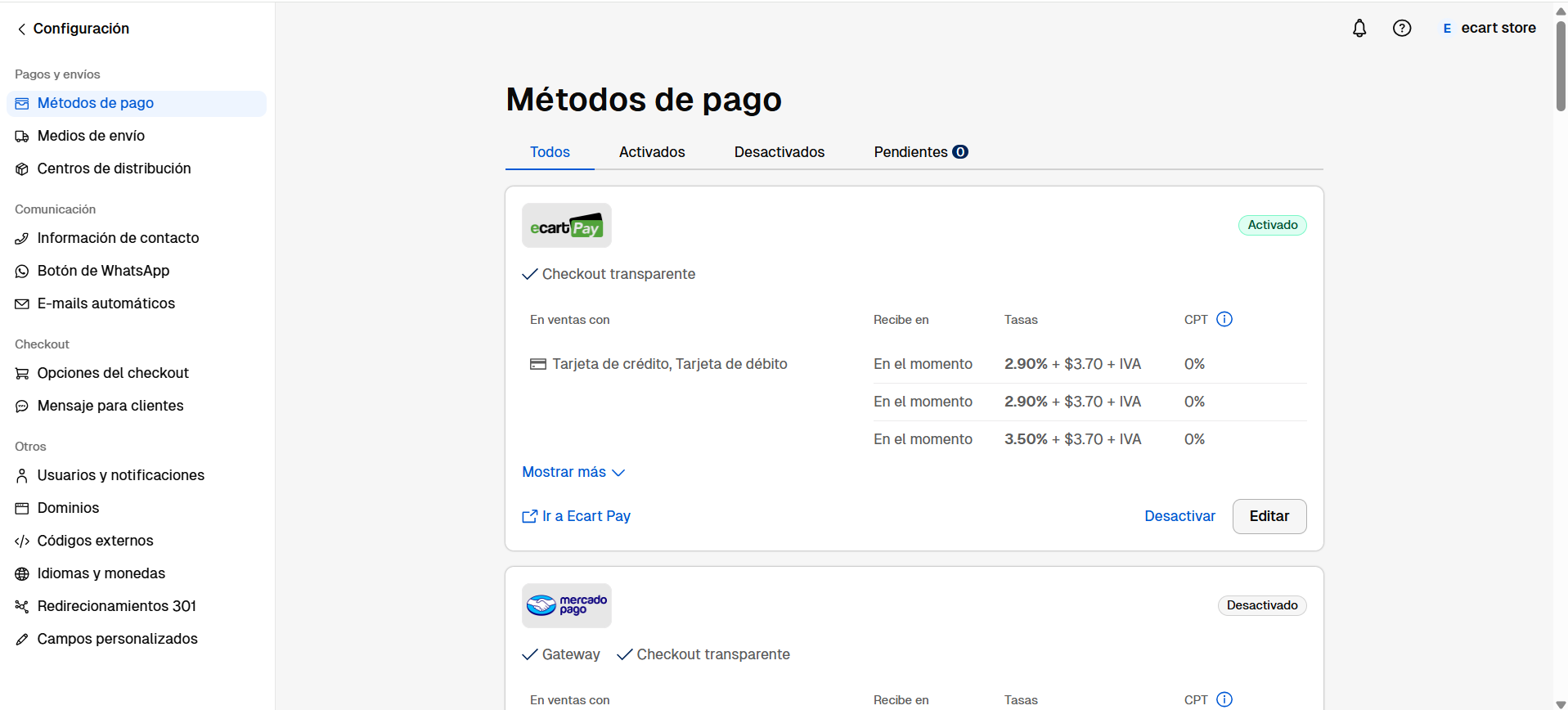Click the Pendientes count badge 0

click(x=960, y=152)
